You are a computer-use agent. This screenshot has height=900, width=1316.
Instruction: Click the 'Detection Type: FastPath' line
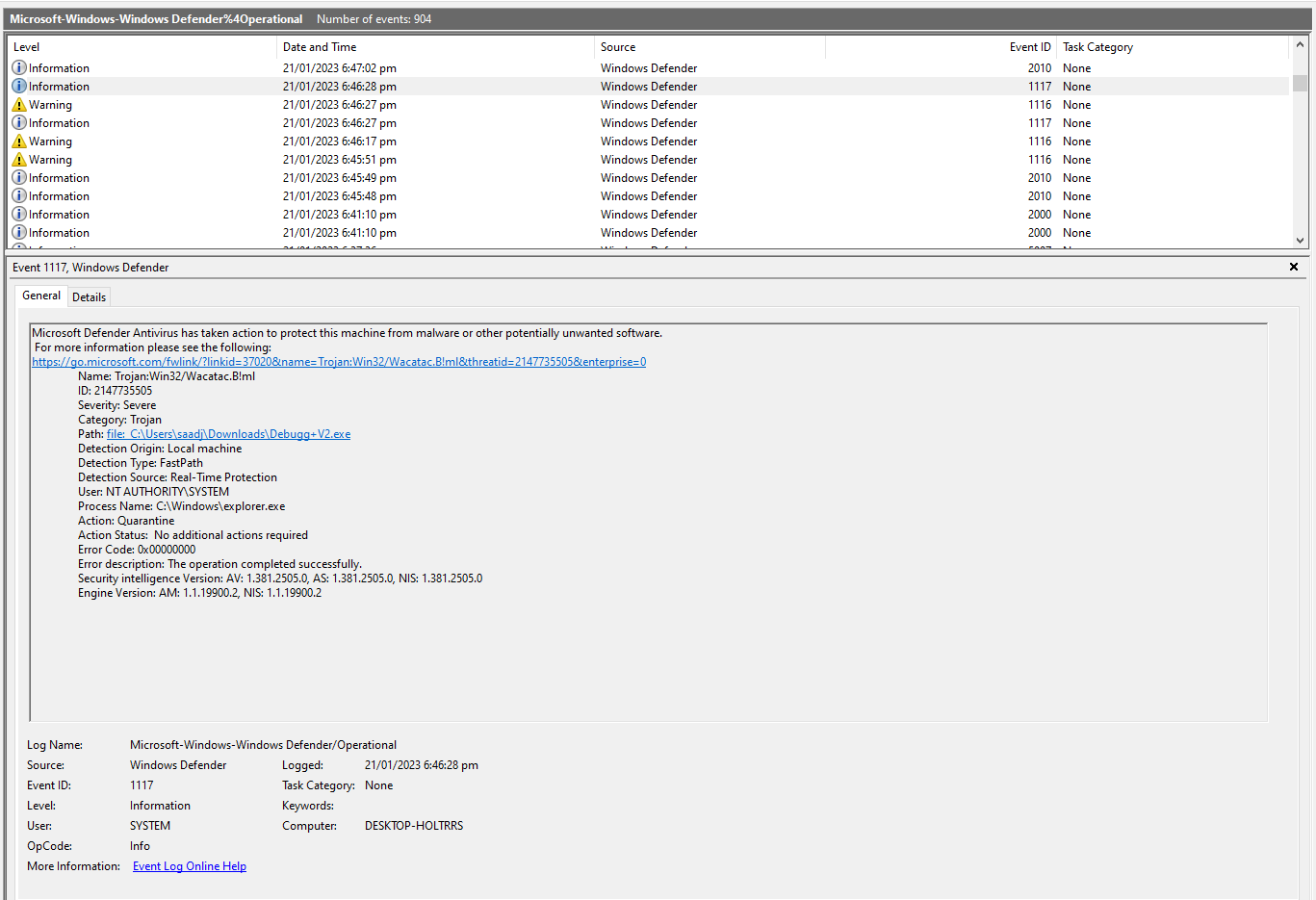pyautogui.click(x=141, y=463)
